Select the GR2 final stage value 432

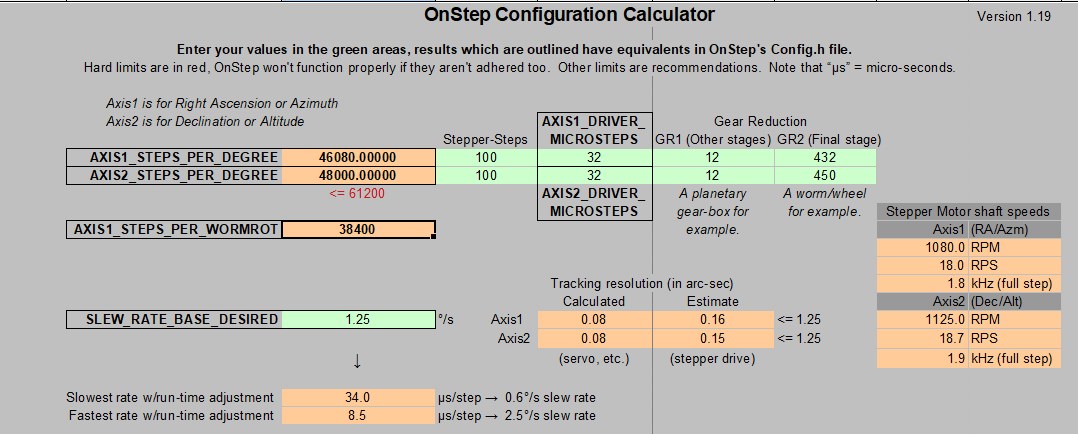click(825, 158)
